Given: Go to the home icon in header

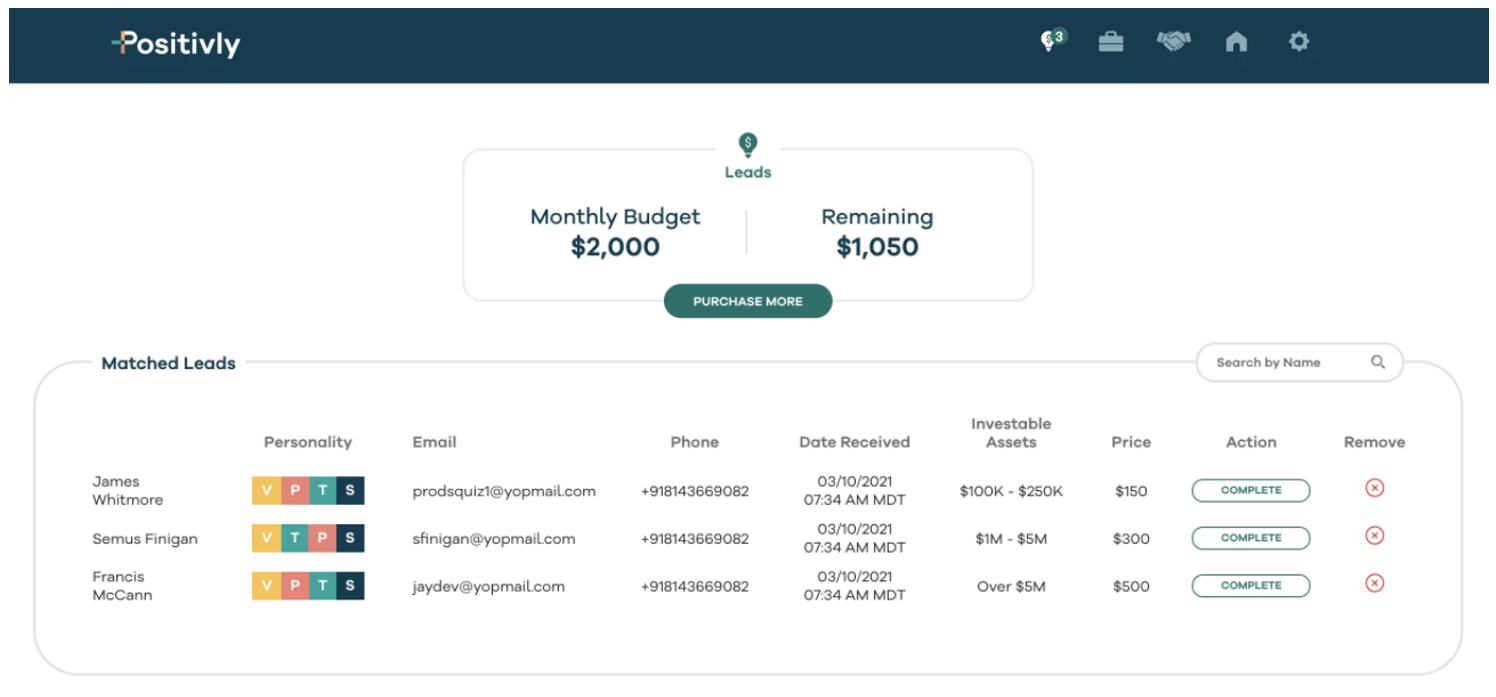Looking at the screenshot, I should coord(1236,41).
